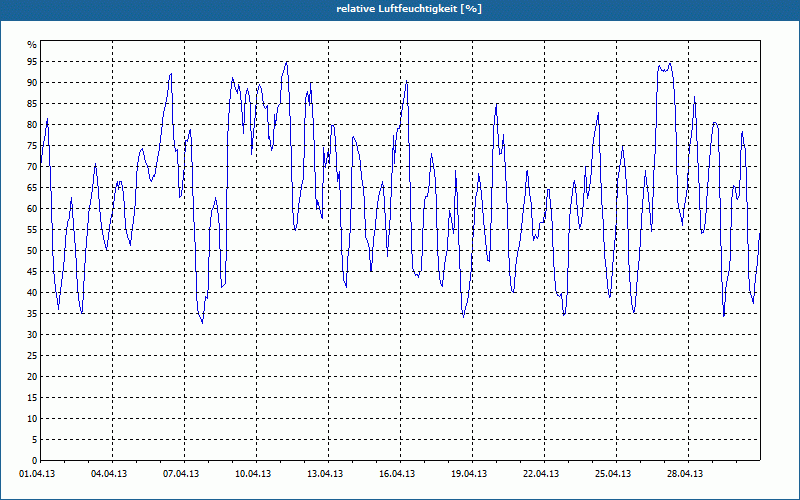Click the y-axis value 0
Image resolution: width=800 pixels, height=500 pixels.
click(35, 461)
